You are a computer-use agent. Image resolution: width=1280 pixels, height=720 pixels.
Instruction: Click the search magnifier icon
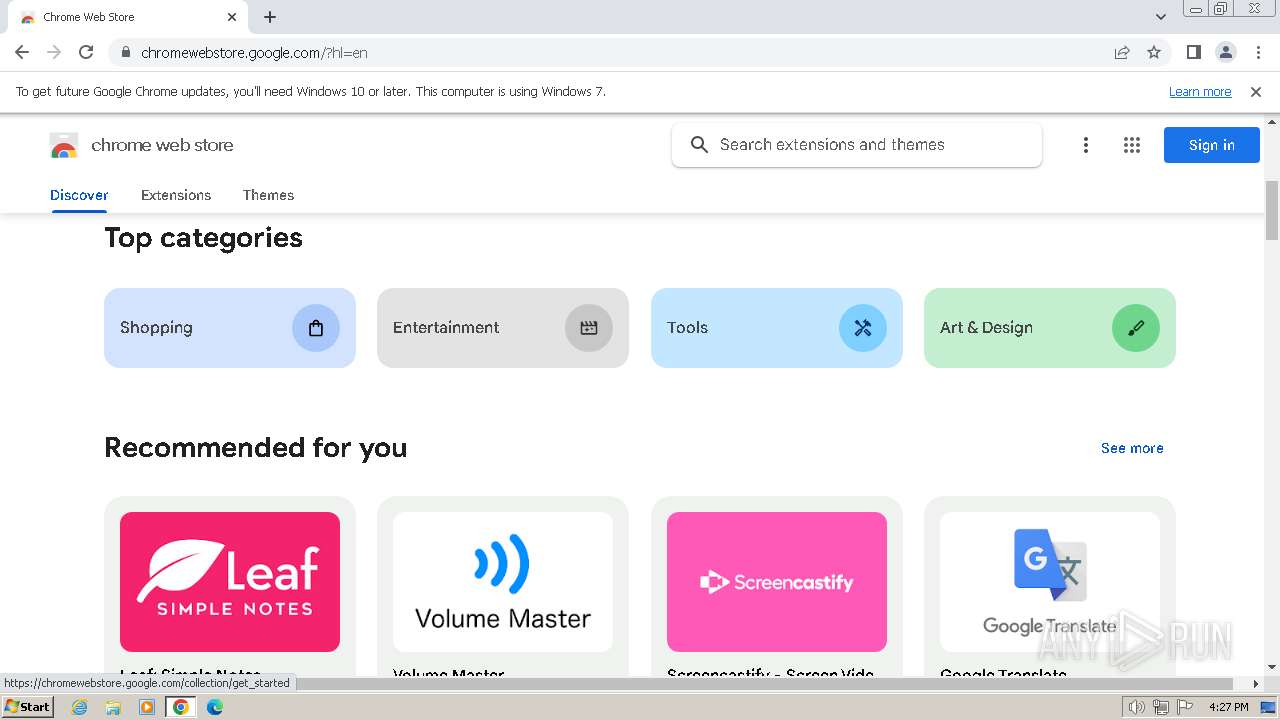pos(700,145)
